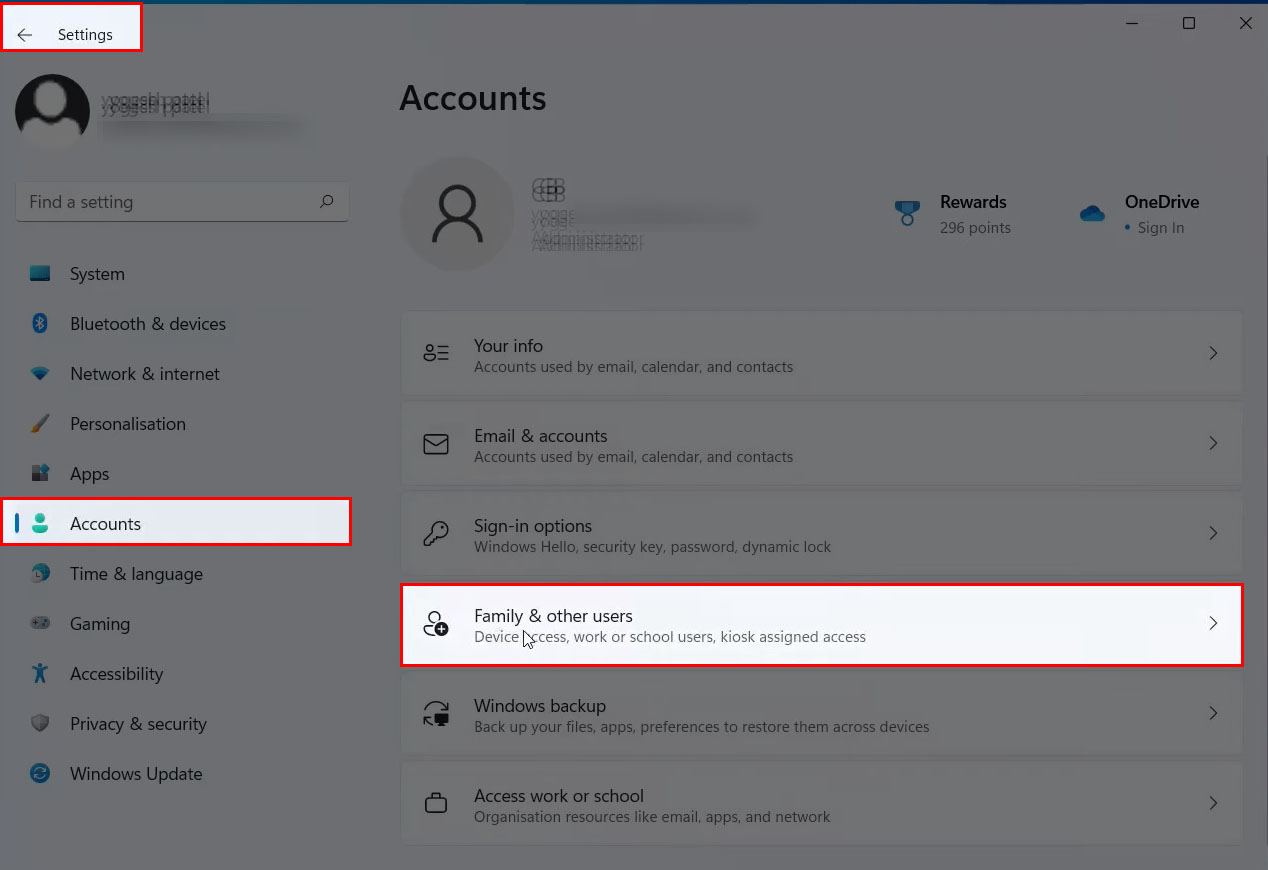Click the Rewards medal icon
1268x870 pixels.
pos(907,213)
